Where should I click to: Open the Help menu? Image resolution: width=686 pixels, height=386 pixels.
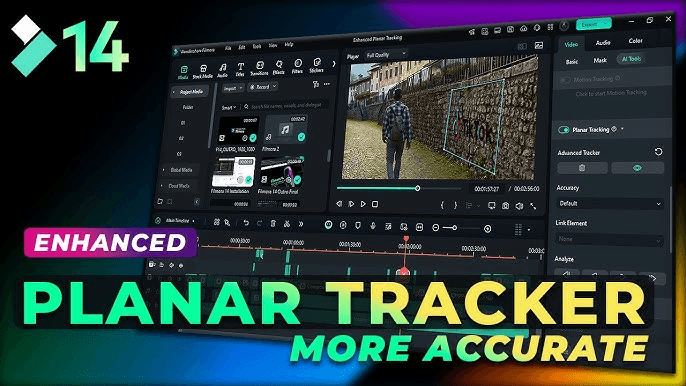pyautogui.click(x=289, y=45)
